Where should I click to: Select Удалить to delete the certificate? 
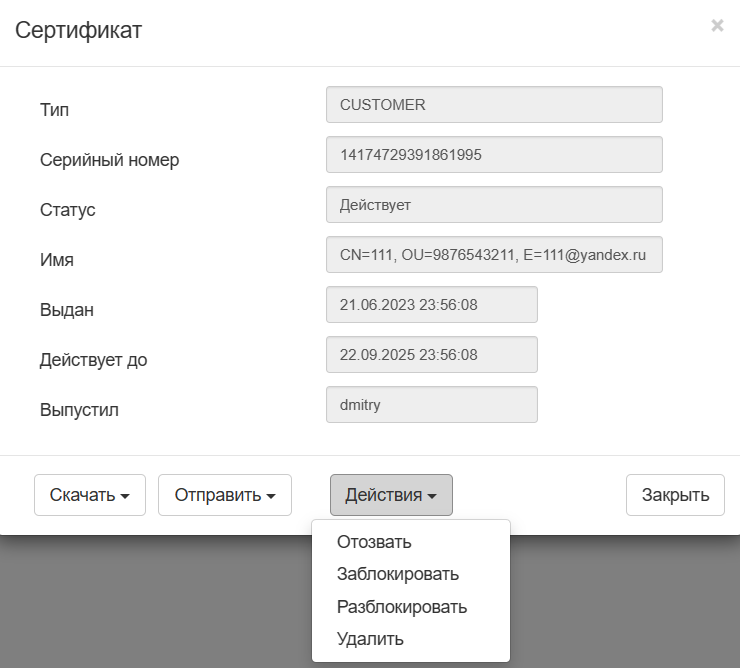click(370, 638)
